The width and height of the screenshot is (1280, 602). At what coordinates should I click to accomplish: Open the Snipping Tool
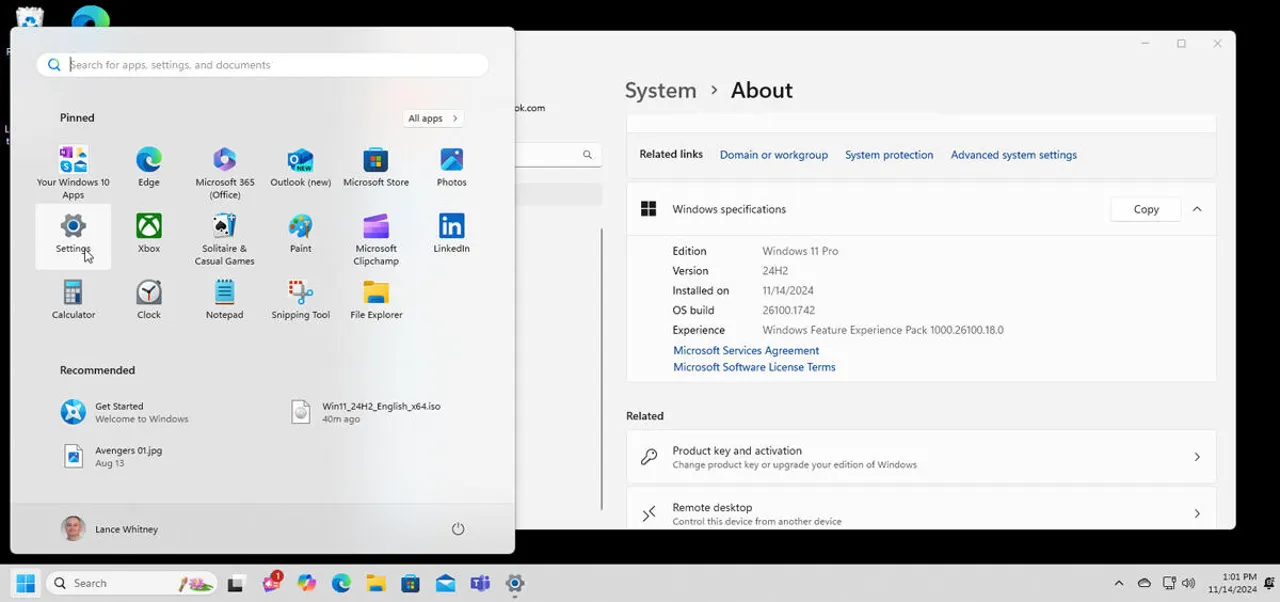tap(300, 299)
